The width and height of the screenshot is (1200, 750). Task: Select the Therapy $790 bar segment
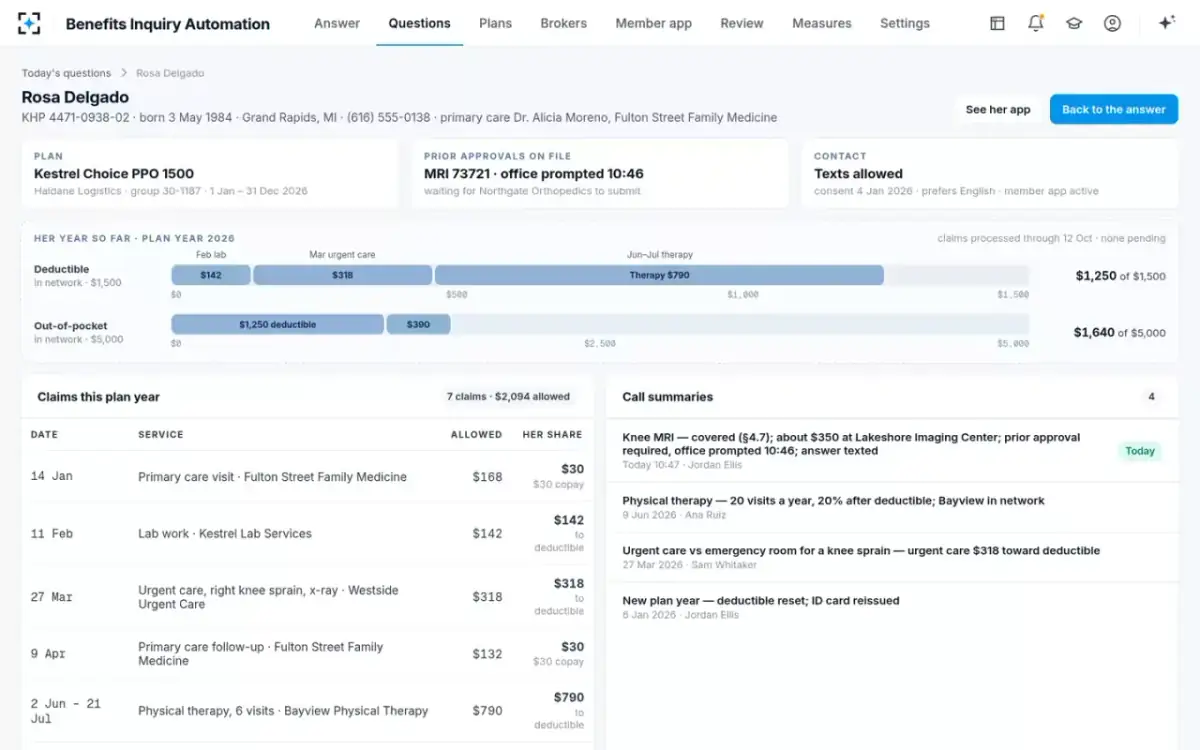point(659,275)
